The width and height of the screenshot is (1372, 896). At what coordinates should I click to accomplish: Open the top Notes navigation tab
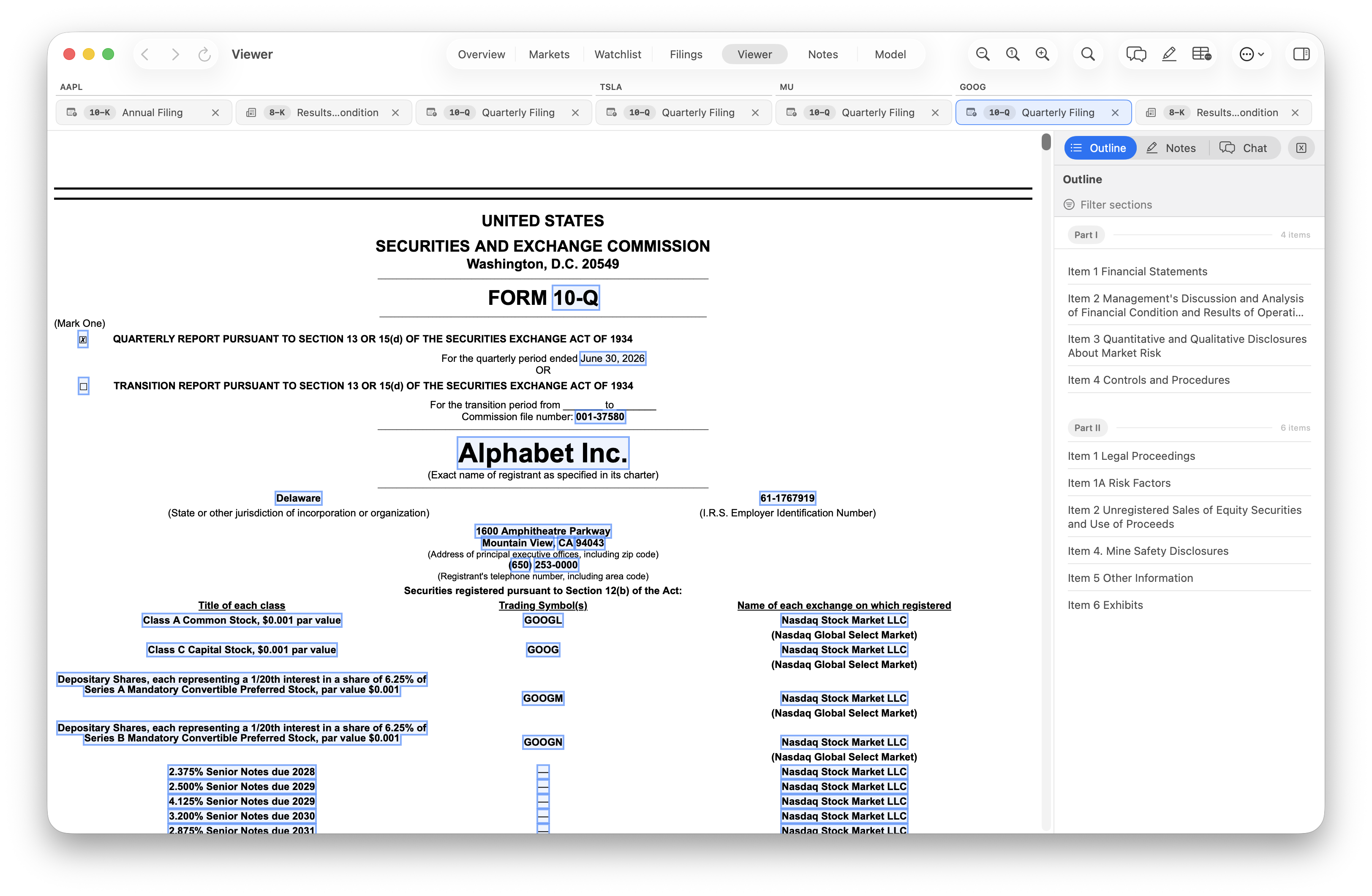(x=822, y=54)
